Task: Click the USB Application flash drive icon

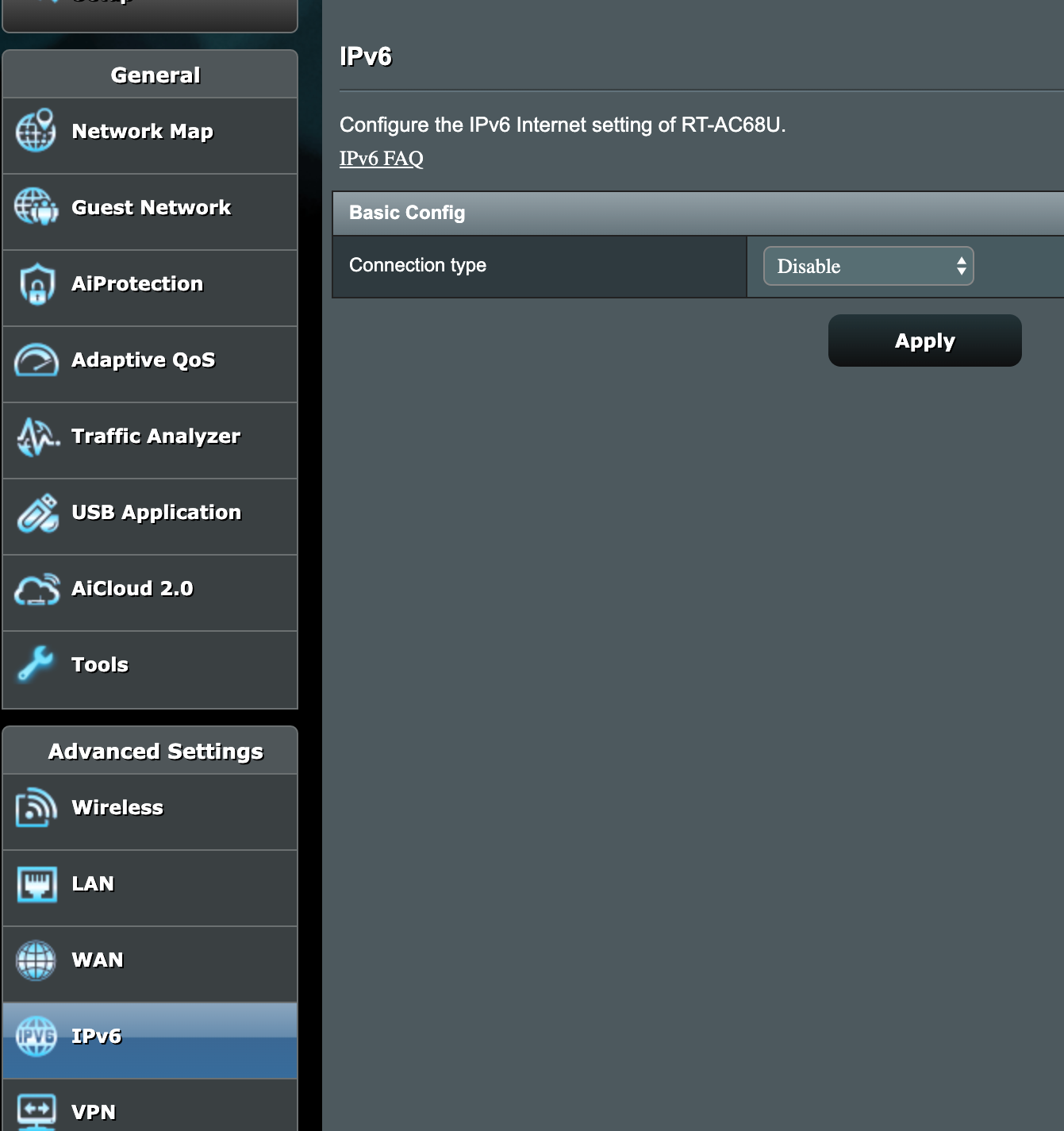Action: click(x=35, y=512)
